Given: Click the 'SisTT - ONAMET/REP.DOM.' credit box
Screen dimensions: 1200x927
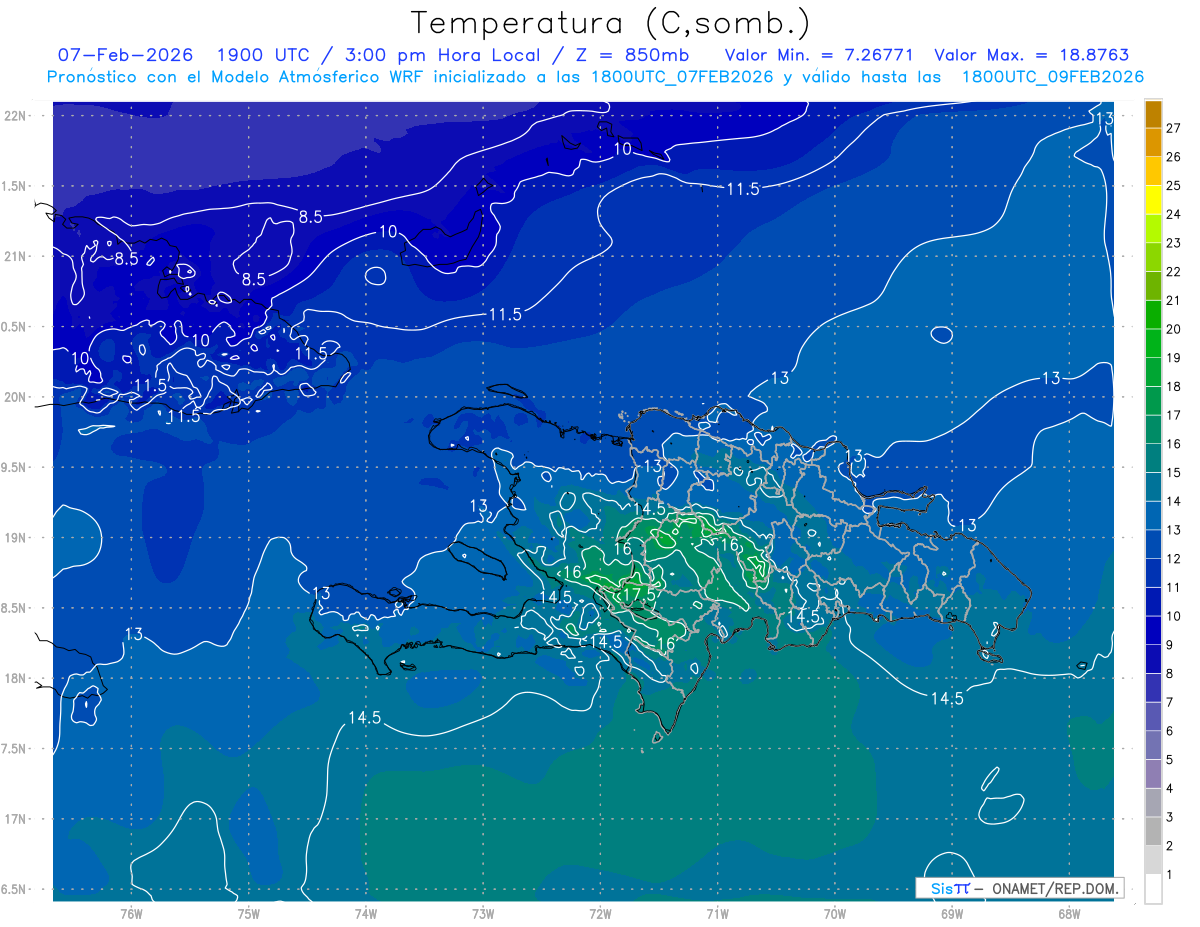Looking at the screenshot, I should click(x=1020, y=888).
